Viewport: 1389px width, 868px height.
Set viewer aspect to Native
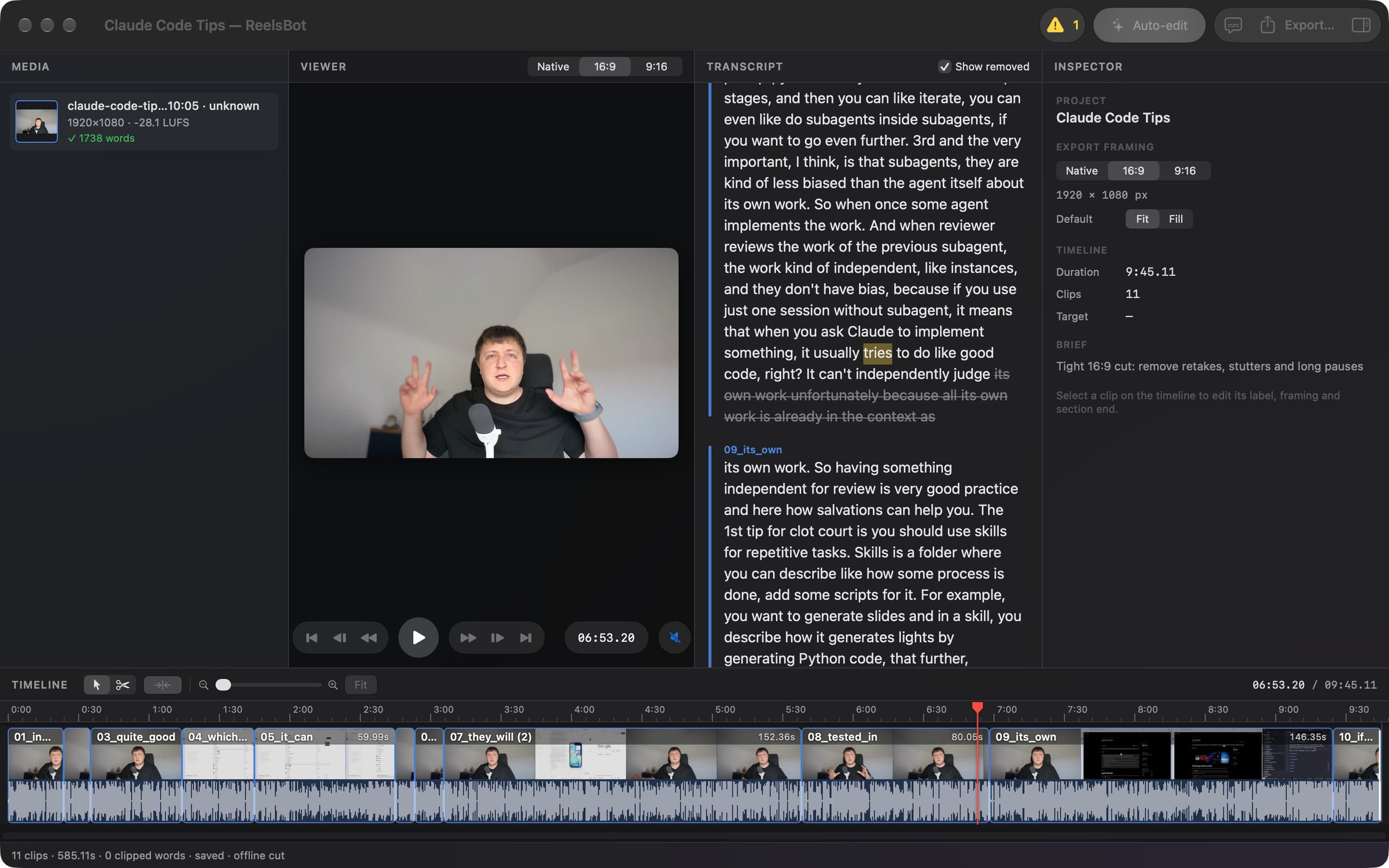[553, 67]
